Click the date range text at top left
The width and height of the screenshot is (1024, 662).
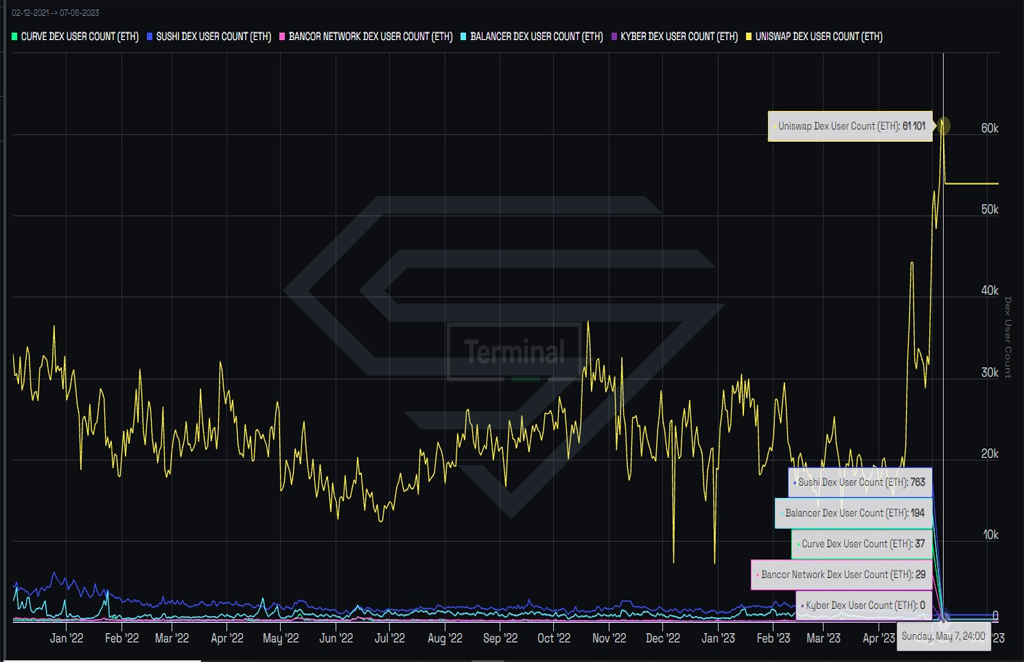(56, 12)
